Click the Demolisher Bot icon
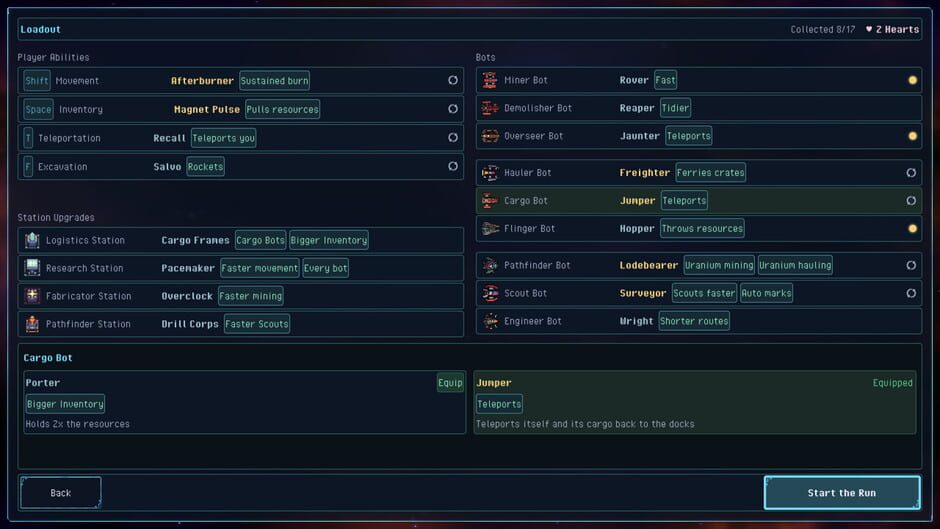The height and width of the screenshot is (529, 940). pyautogui.click(x=490, y=108)
